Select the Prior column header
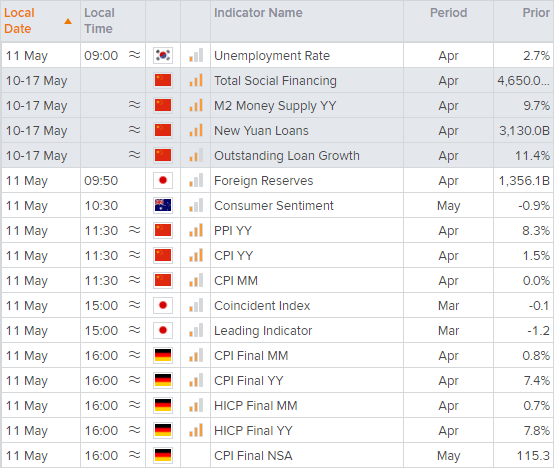Viewport: 554px width, 468px height. pos(536,13)
